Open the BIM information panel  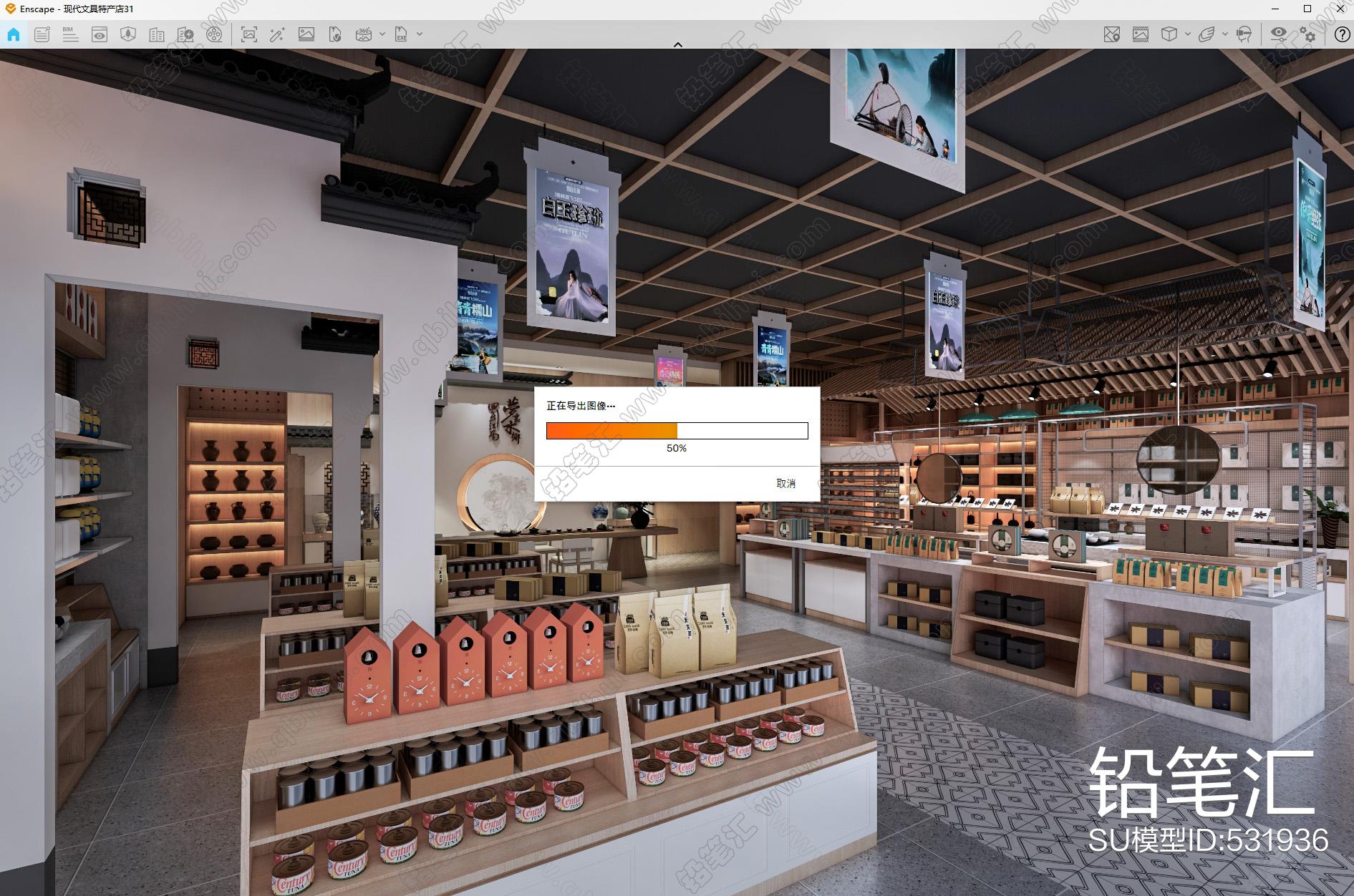(70, 34)
